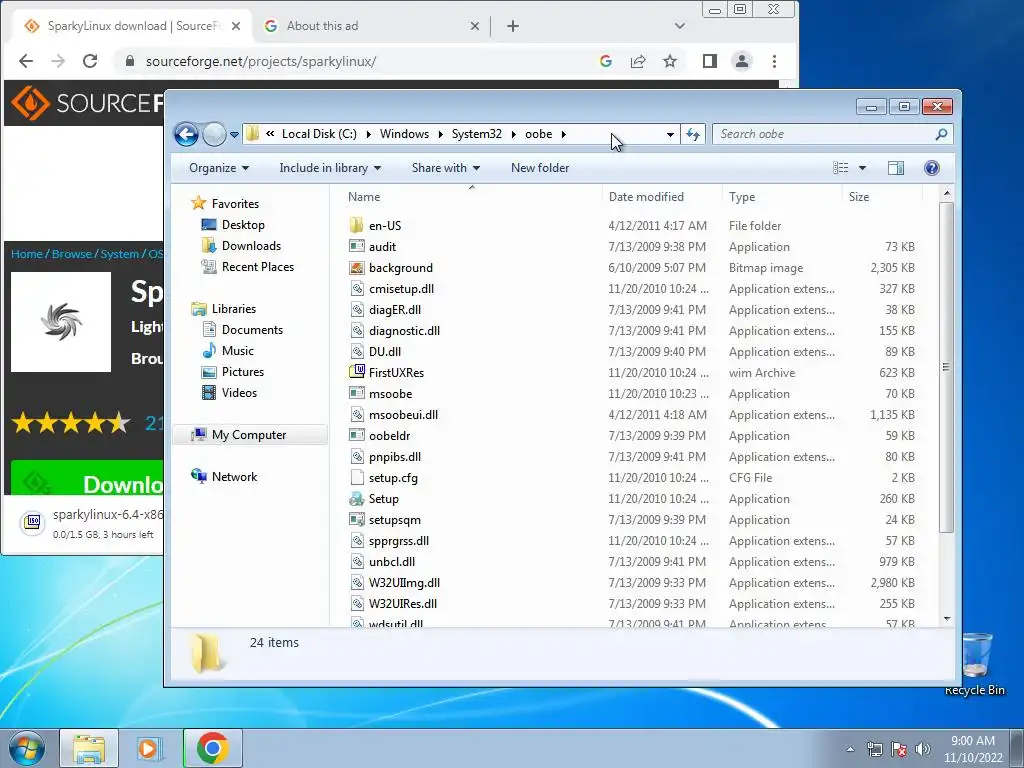Reload the SourceForge page in Chrome

[x=90, y=61]
